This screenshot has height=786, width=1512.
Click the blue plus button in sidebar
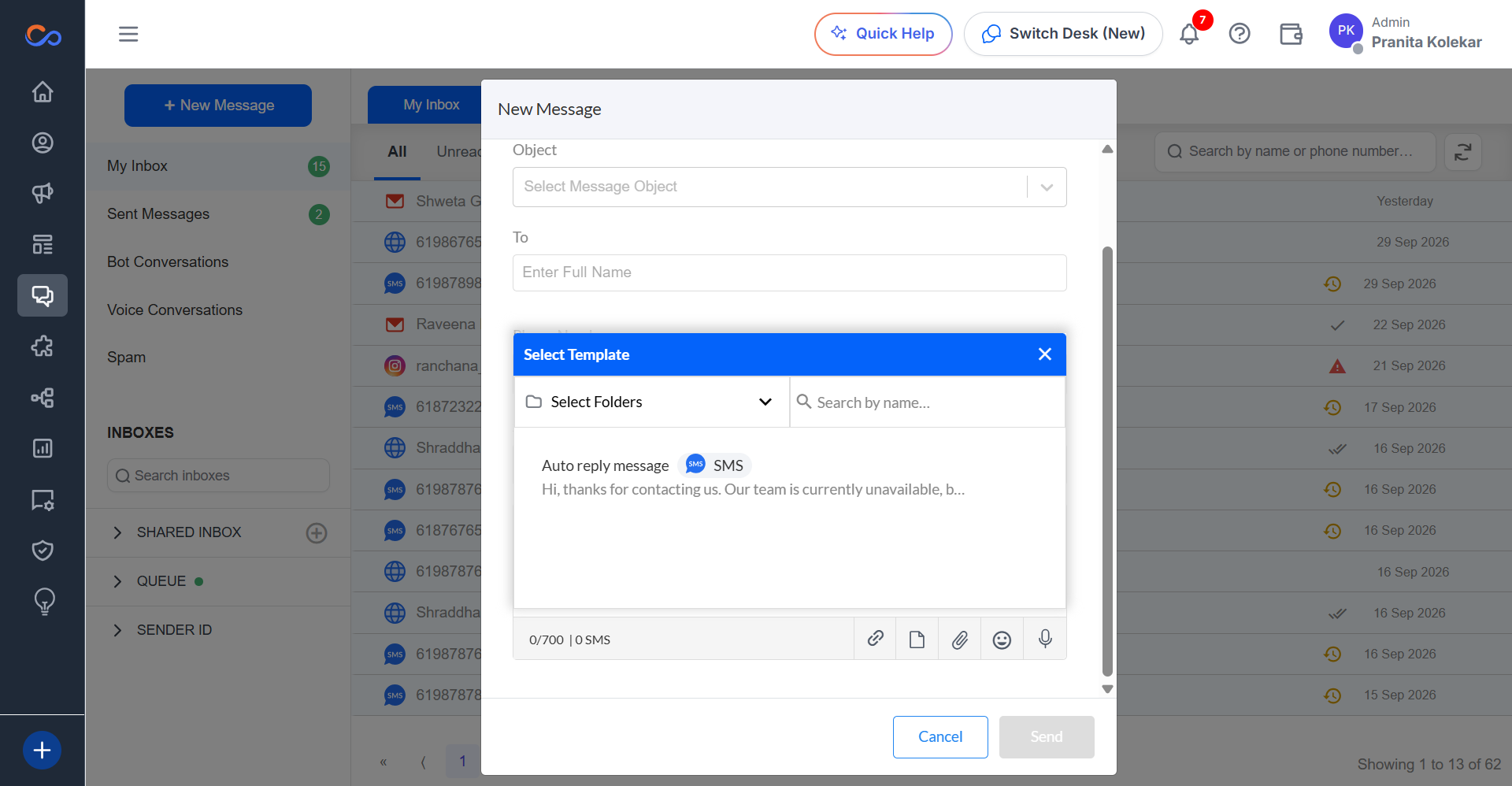tap(43, 750)
